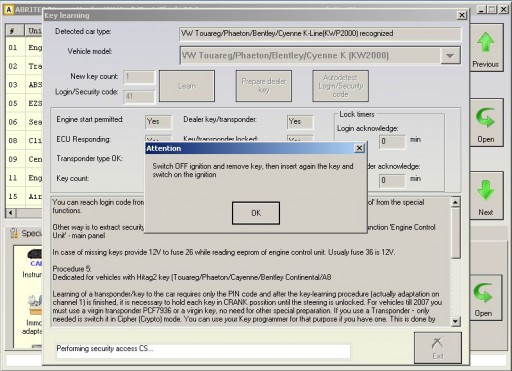Select unit row 08 in list
Viewport: 512px width, 371px height.
click(x=24, y=141)
